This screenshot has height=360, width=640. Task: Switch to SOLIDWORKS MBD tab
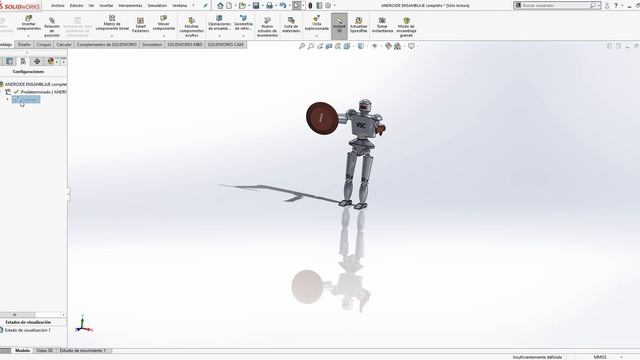tap(185, 44)
